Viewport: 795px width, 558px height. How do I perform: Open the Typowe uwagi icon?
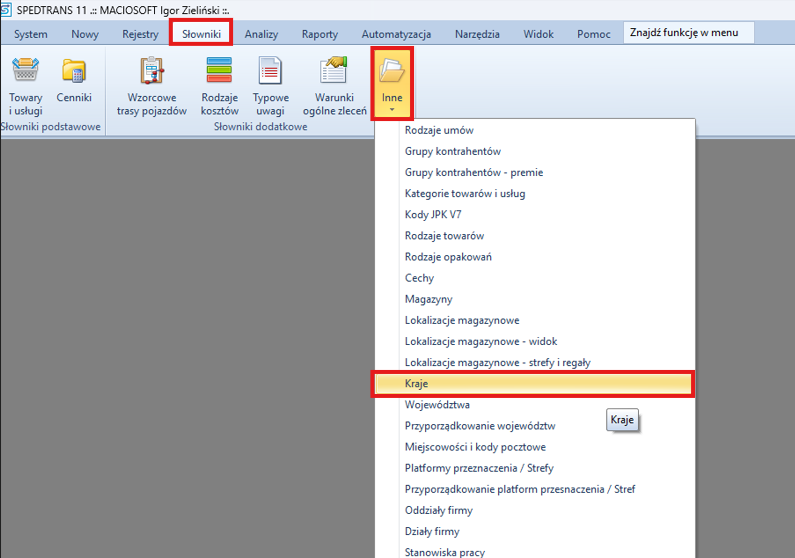pyautogui.click(x=270, y=74)
